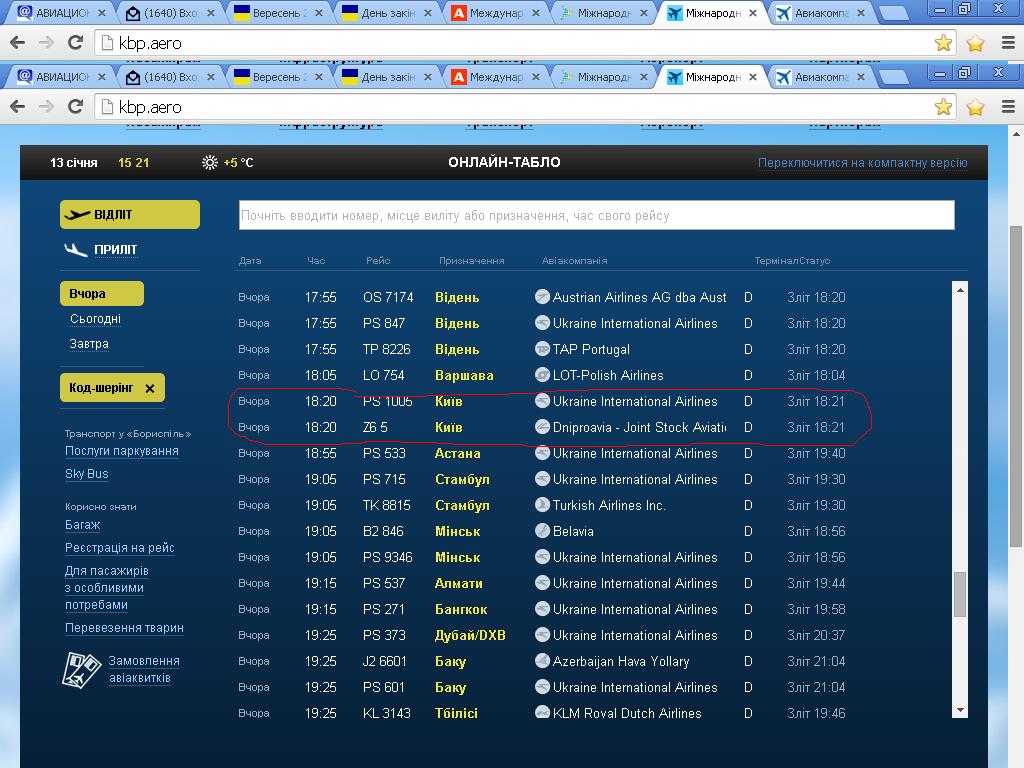The height and width of the screenshot is (768, 1024).
Task: Select the Завтра day filter
Action: pos(89,344)
